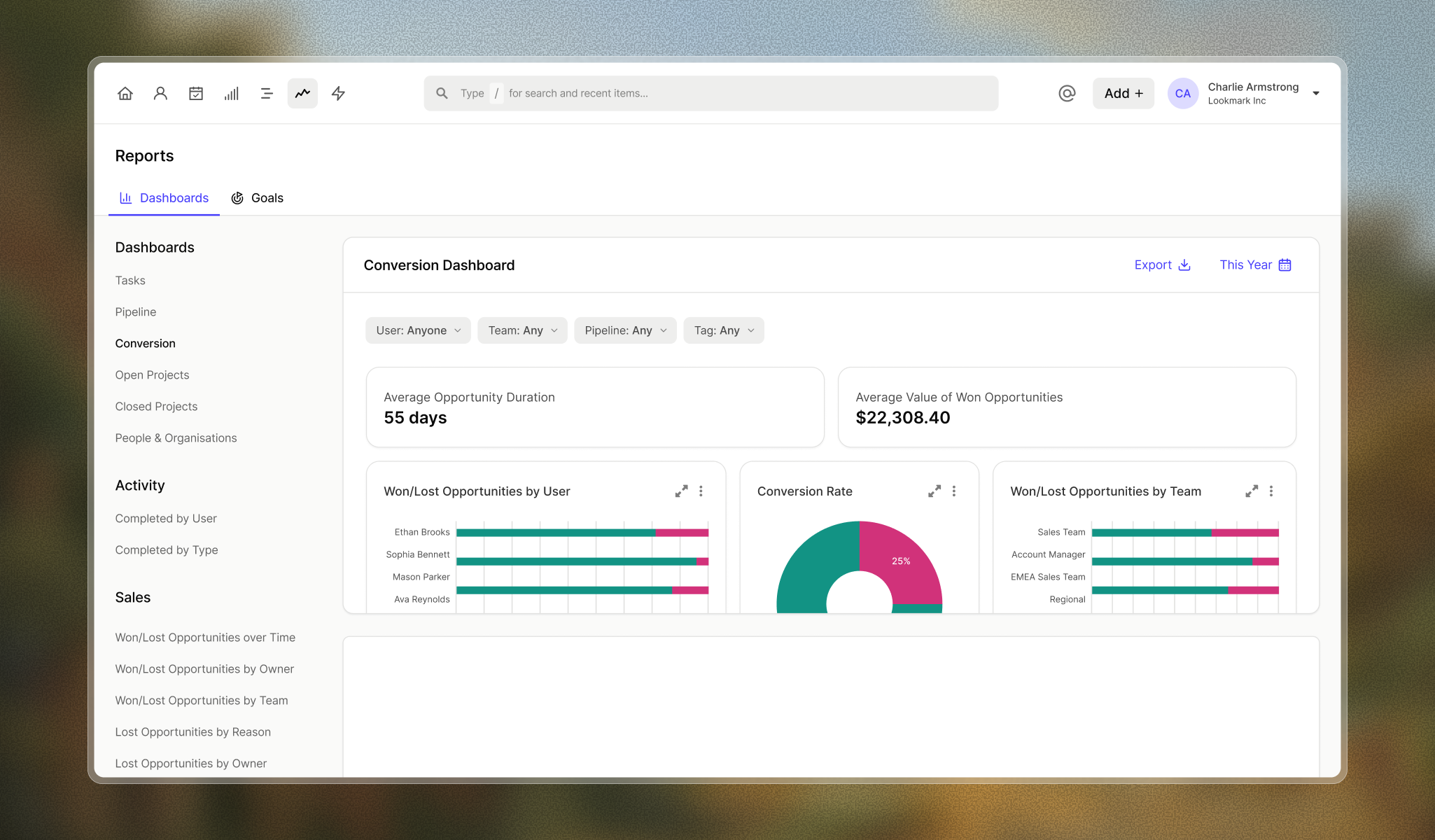
Task: Select the Dashboards tab
Action: 164,198
